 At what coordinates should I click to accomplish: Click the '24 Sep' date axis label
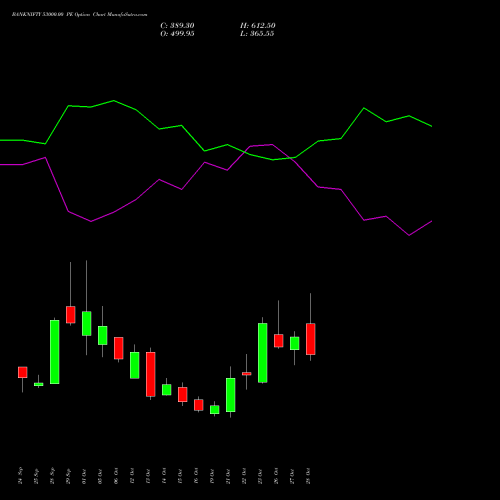21,476
